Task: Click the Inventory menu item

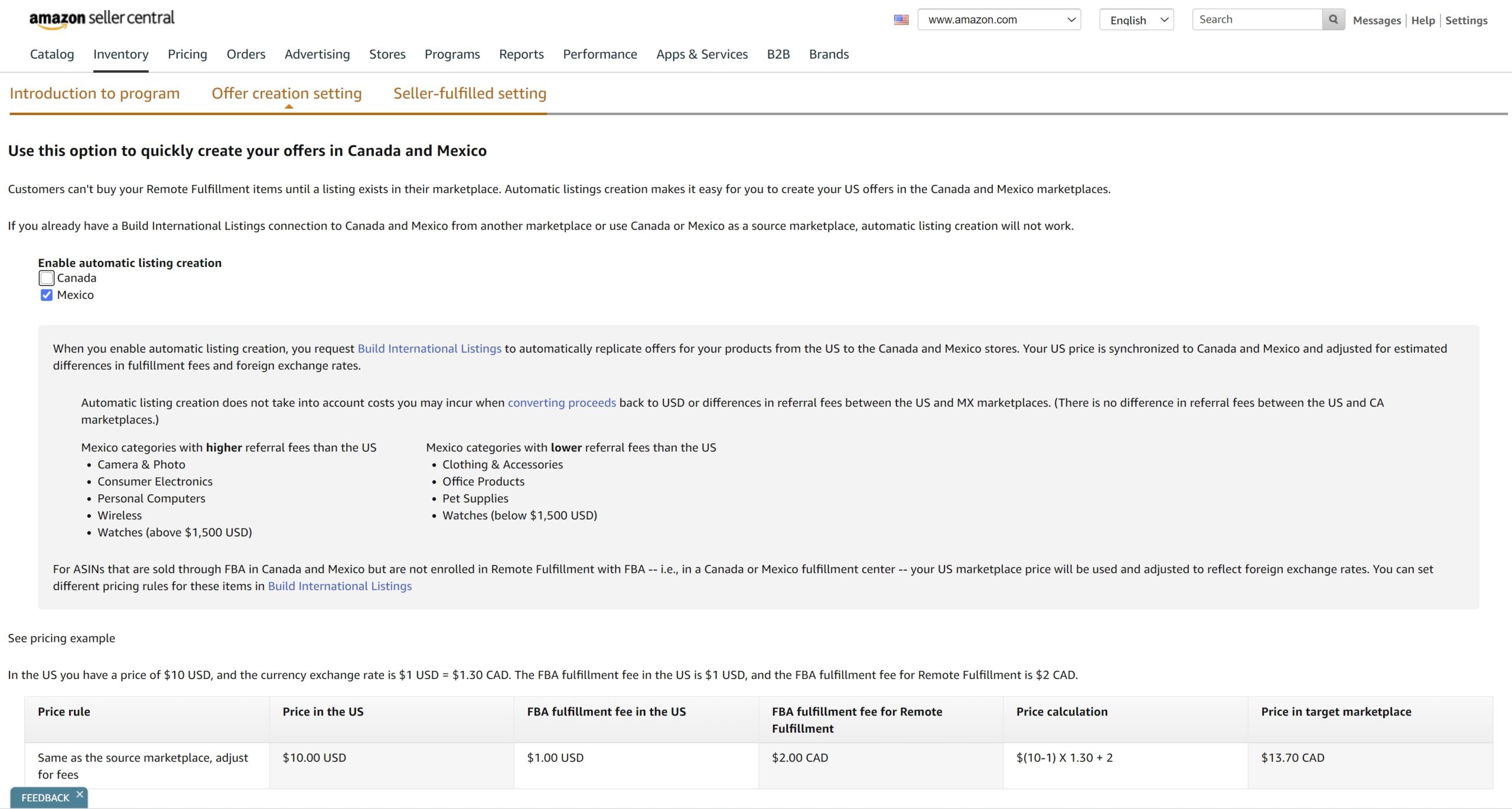Action: 120,54
